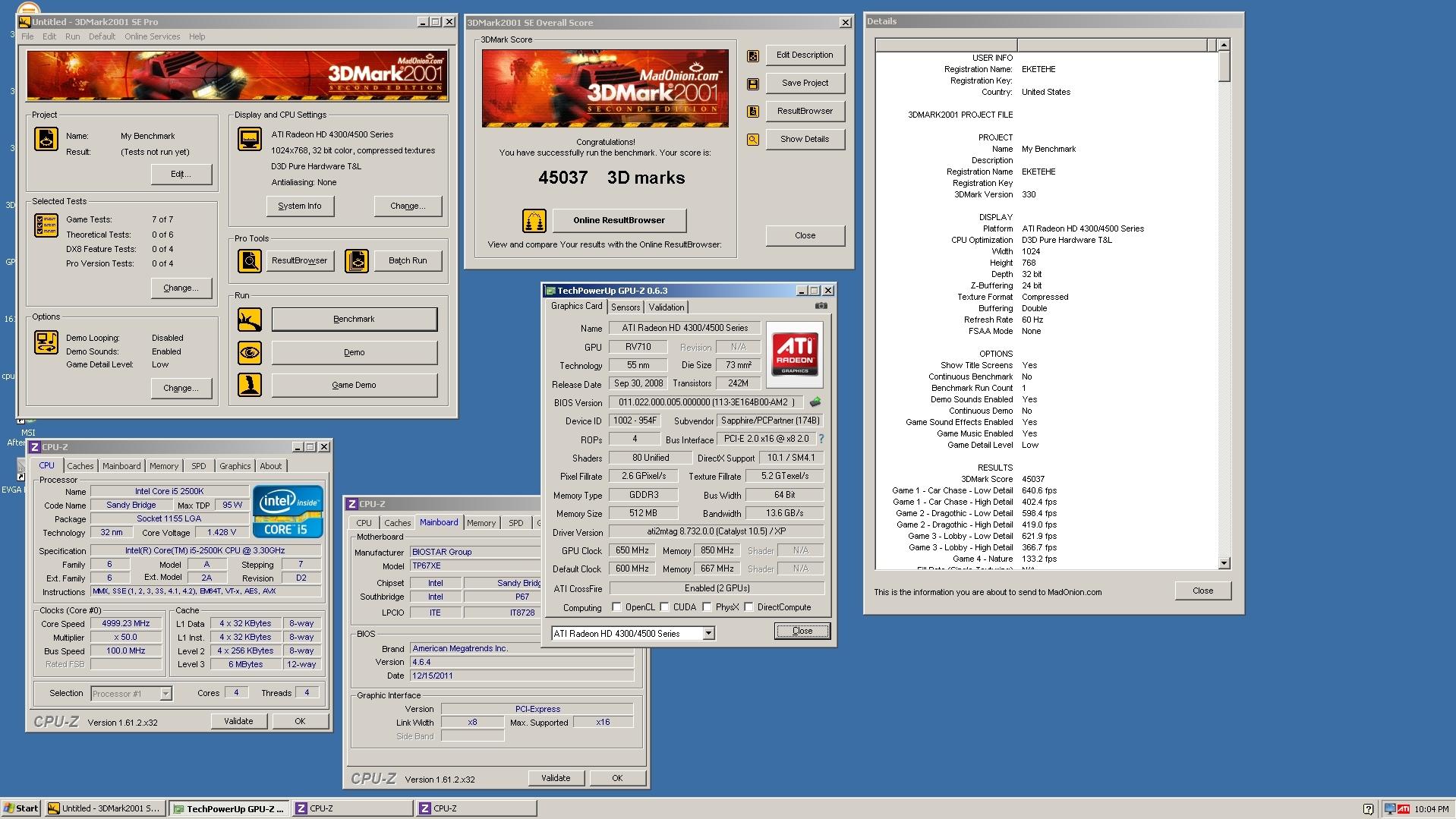Click the Edit Description icon in Overall Score window
Image resolution: width=1456 pixels, height=819 pixels.
753,55
